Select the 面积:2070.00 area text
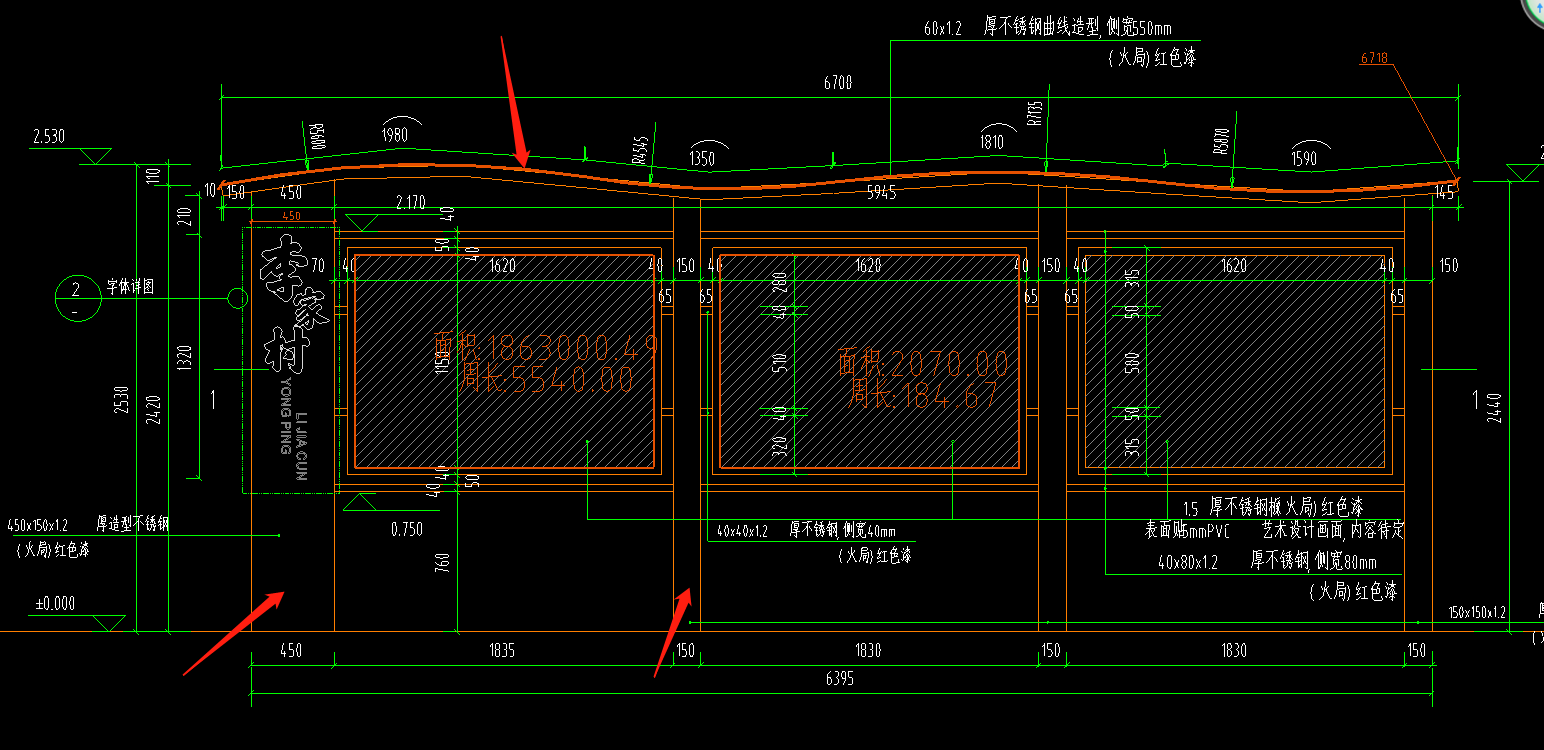 click(923, 362)
